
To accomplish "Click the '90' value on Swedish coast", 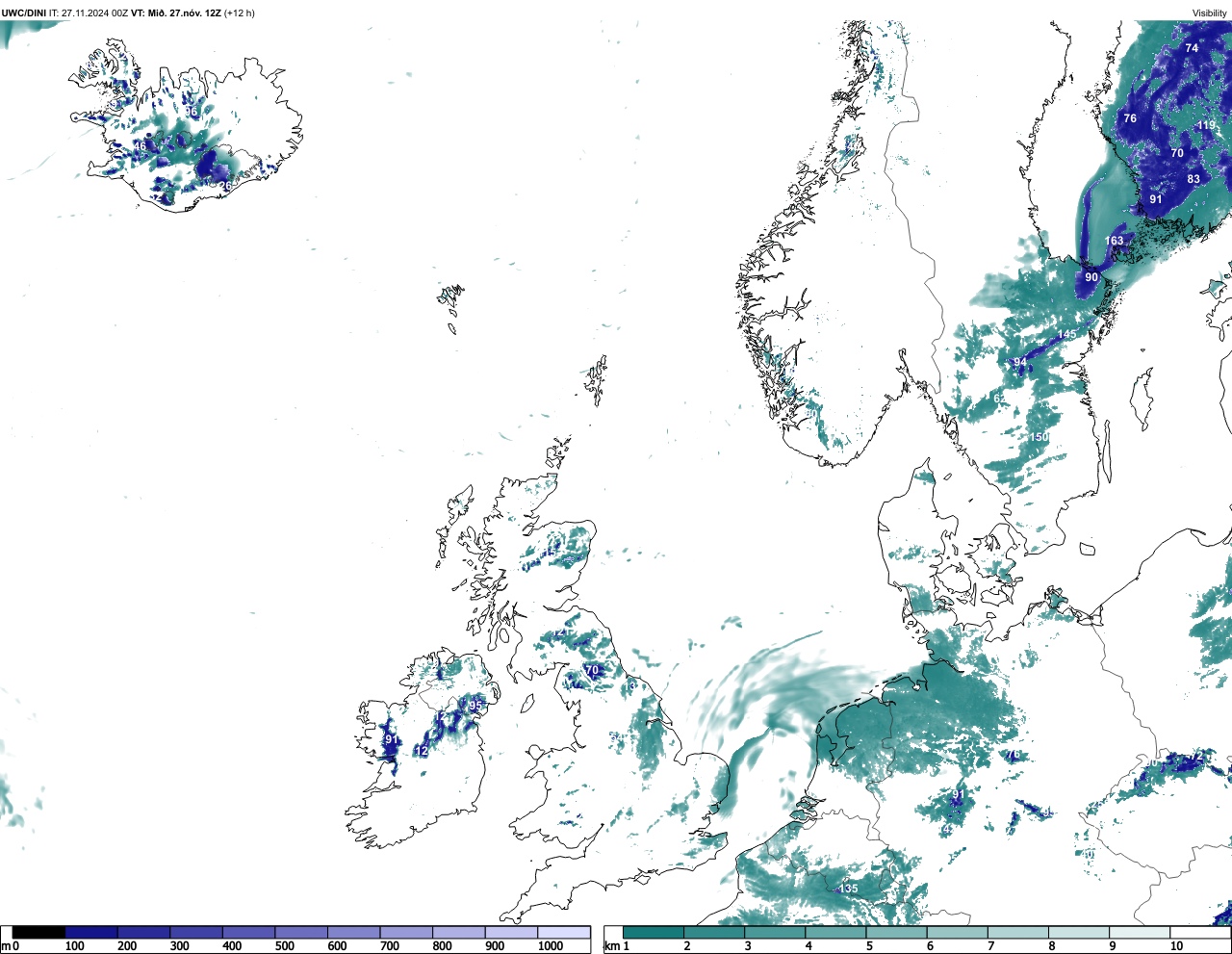I will [1091, 277].
